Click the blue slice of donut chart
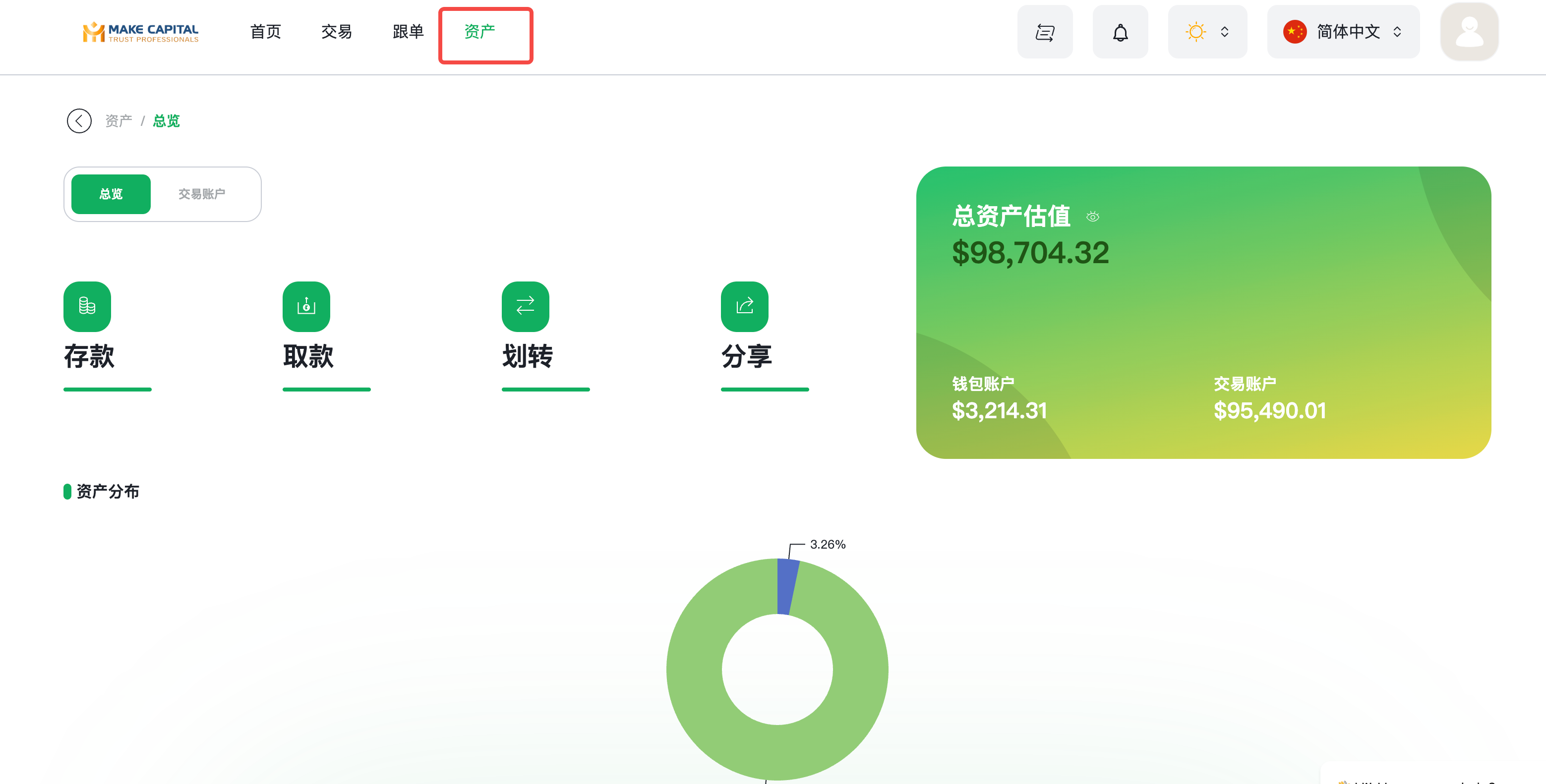Screen dimensions: 1546x784 (787, 586)
